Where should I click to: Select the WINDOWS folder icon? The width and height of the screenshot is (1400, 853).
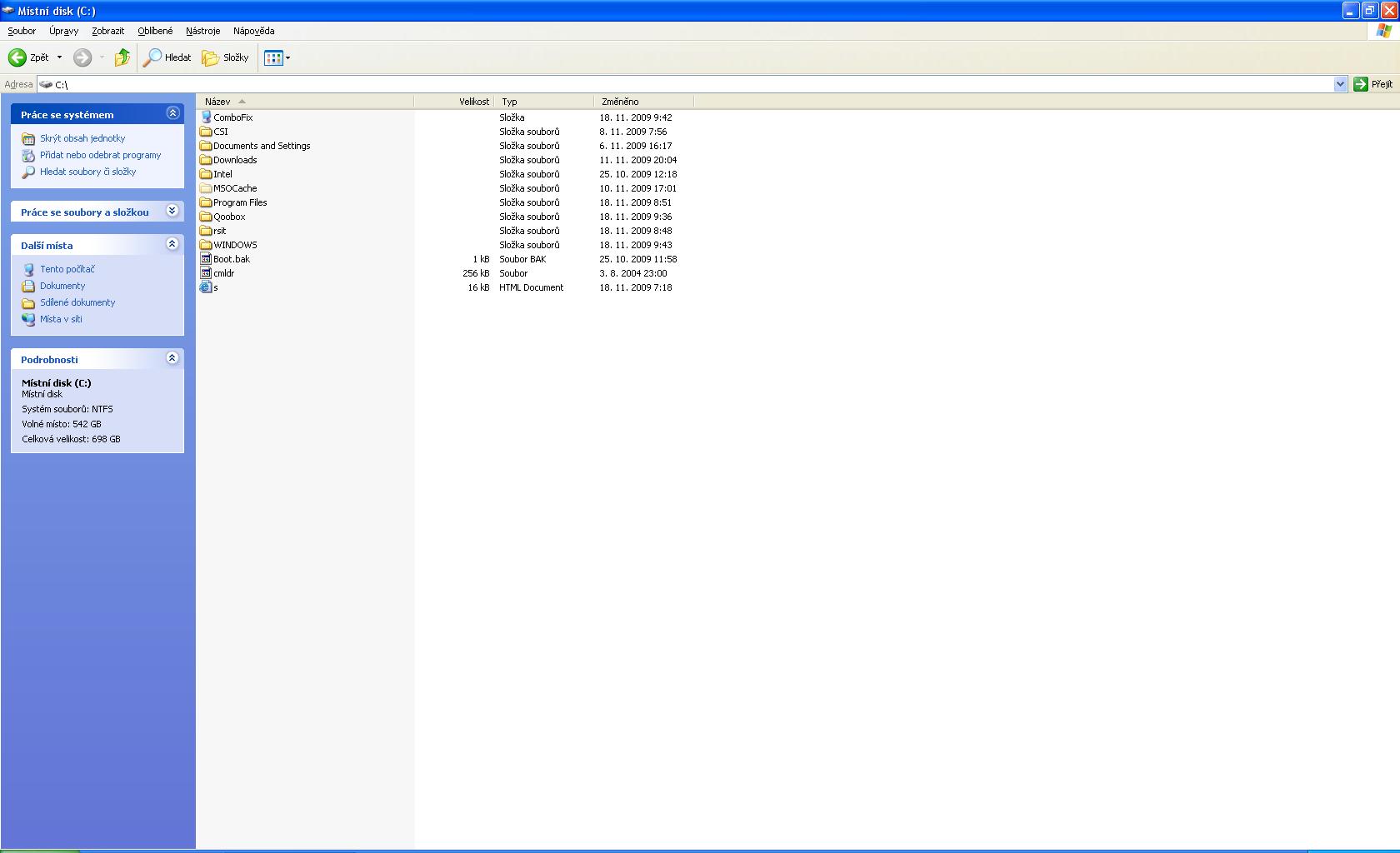206,245
